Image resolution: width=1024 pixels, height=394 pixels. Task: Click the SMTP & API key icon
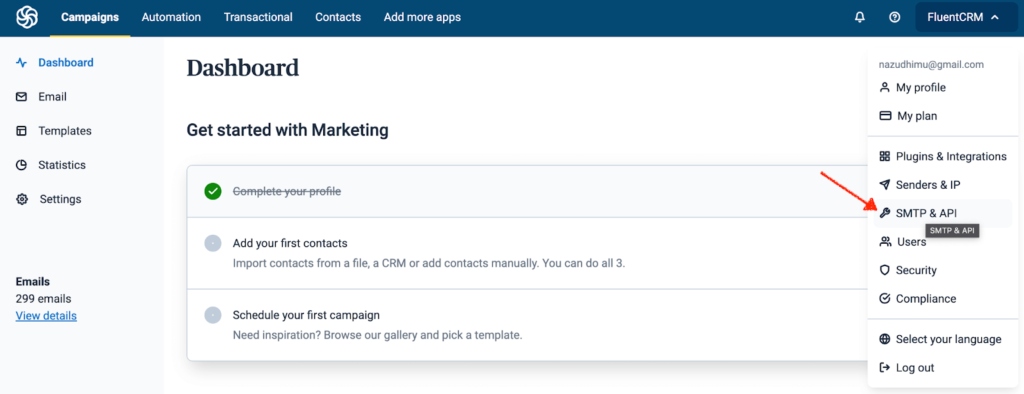tap(885, 213)
